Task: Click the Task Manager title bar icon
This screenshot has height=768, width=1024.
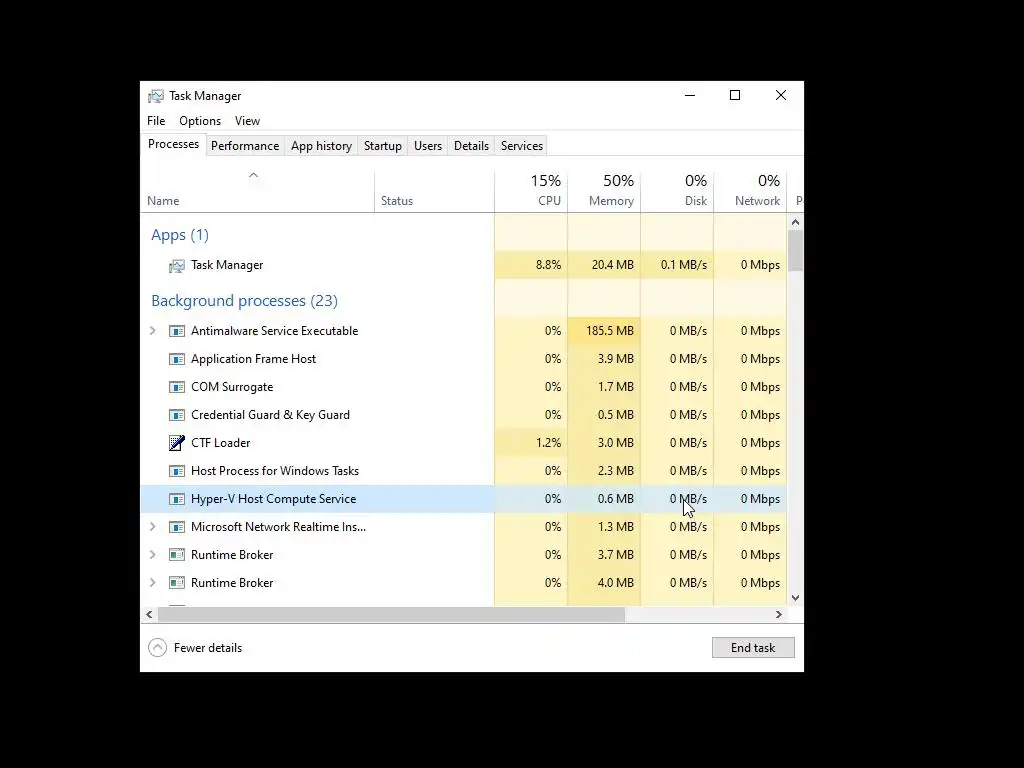Action: tap(155, 96)
